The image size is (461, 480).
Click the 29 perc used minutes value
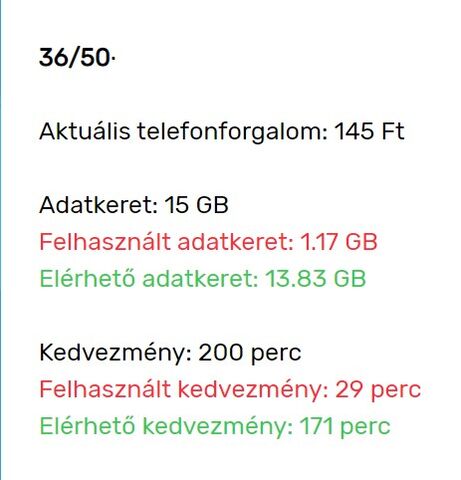378,389
